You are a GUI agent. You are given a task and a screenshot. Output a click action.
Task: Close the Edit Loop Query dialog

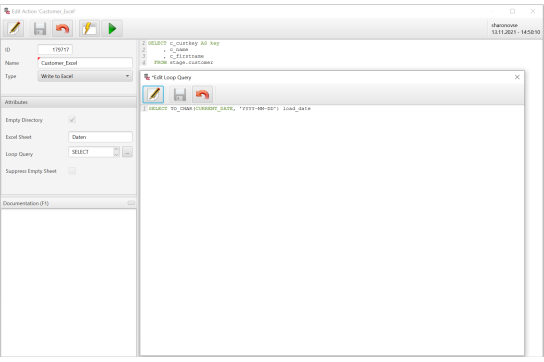(517, 77)
